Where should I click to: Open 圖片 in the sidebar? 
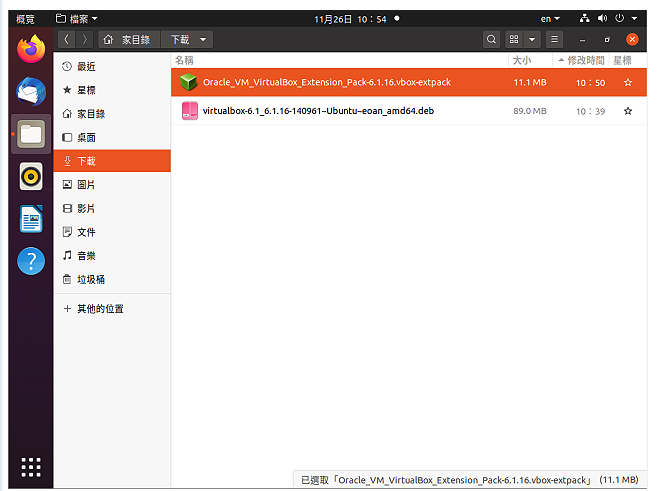(x=112, y=185)
